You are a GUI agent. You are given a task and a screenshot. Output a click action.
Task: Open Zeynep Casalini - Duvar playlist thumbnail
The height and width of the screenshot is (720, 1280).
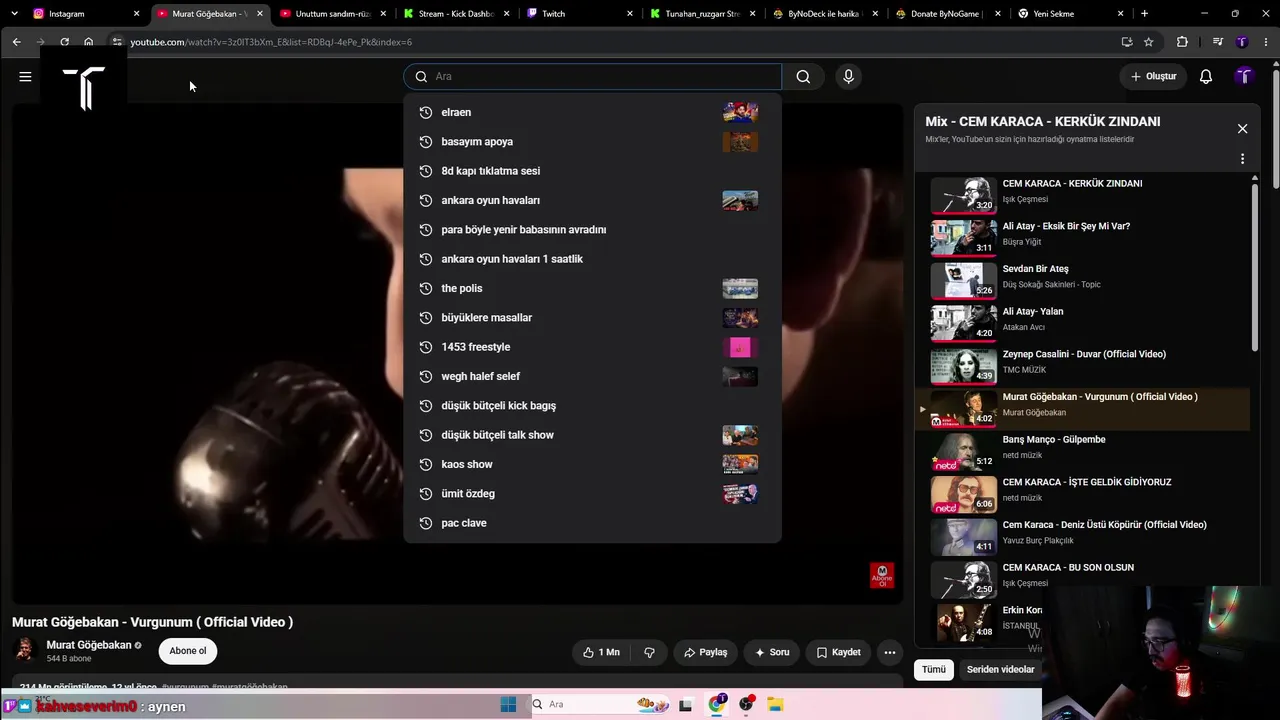[964, 366]
